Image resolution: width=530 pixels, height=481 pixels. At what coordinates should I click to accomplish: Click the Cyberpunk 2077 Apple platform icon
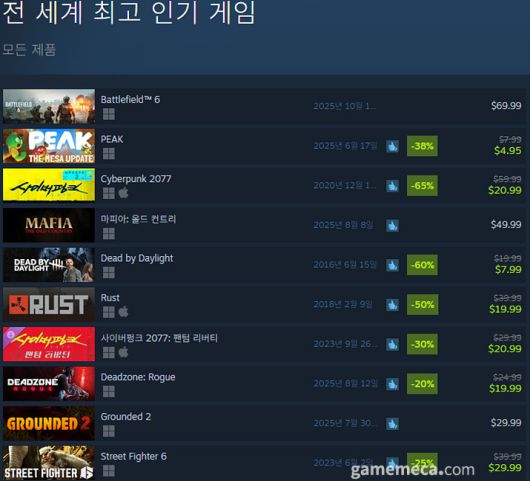pos(123,193)
